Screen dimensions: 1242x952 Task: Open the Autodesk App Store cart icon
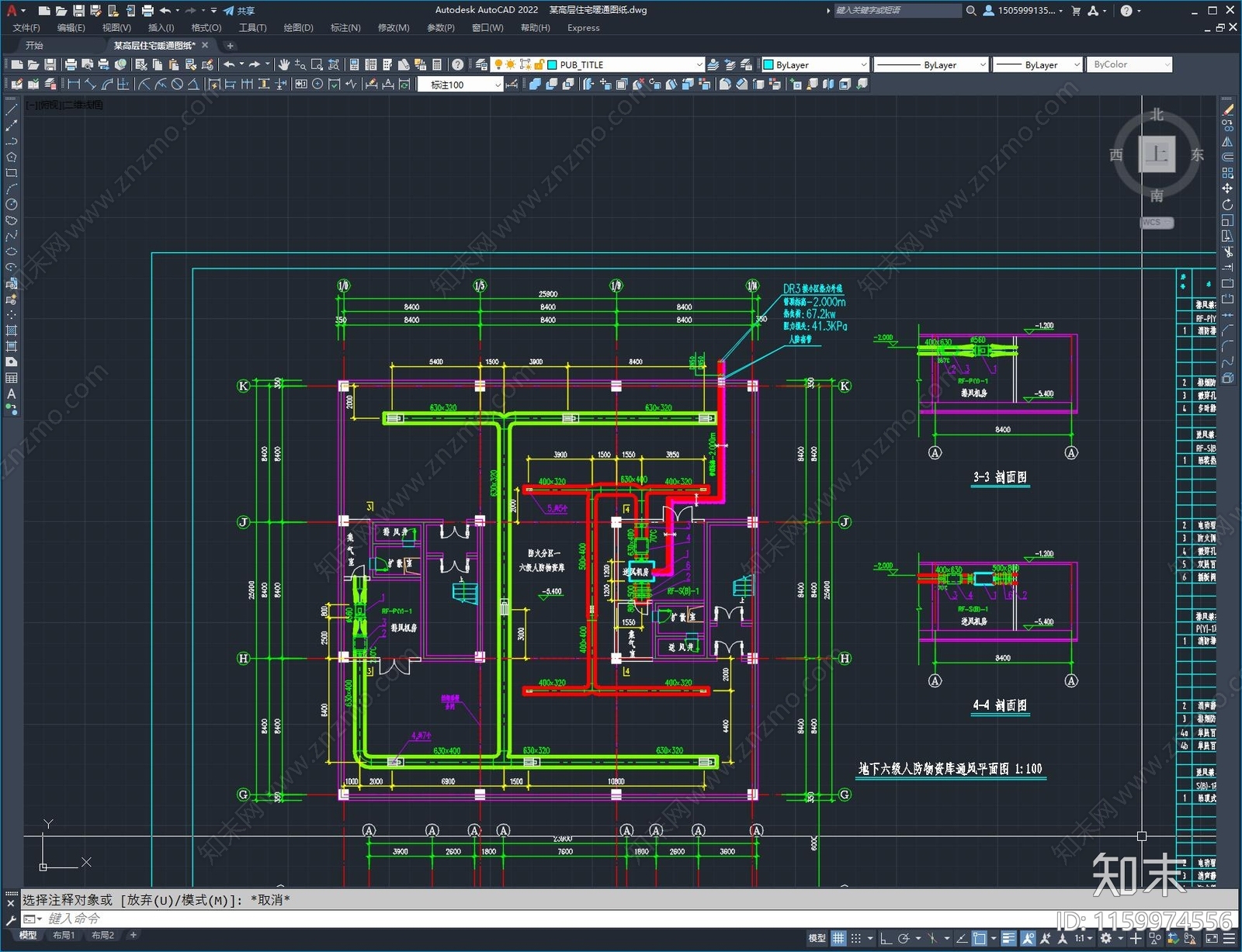pyautogui.click(x=1076, y=11)
